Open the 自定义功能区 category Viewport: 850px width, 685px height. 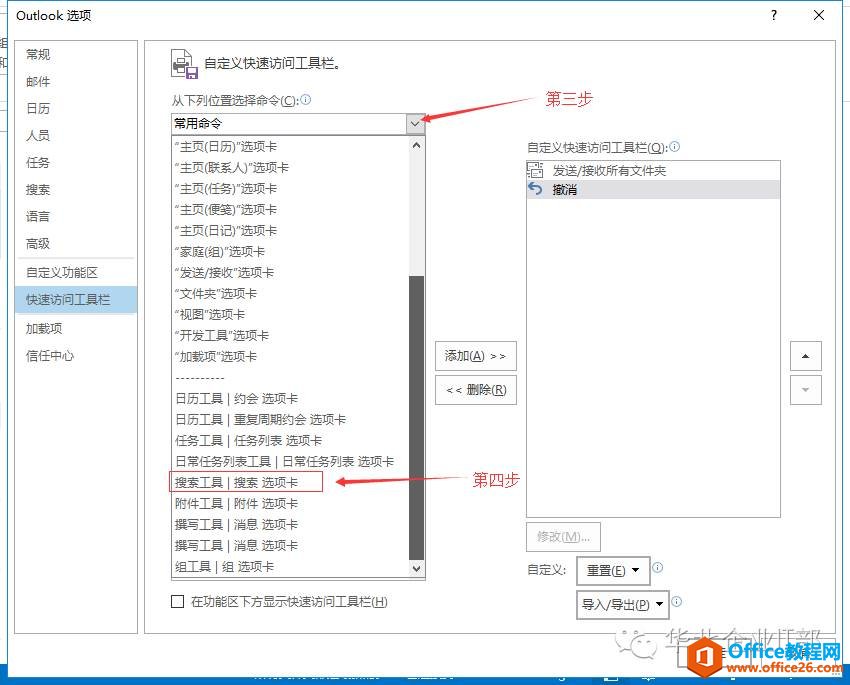coord(75,273)
